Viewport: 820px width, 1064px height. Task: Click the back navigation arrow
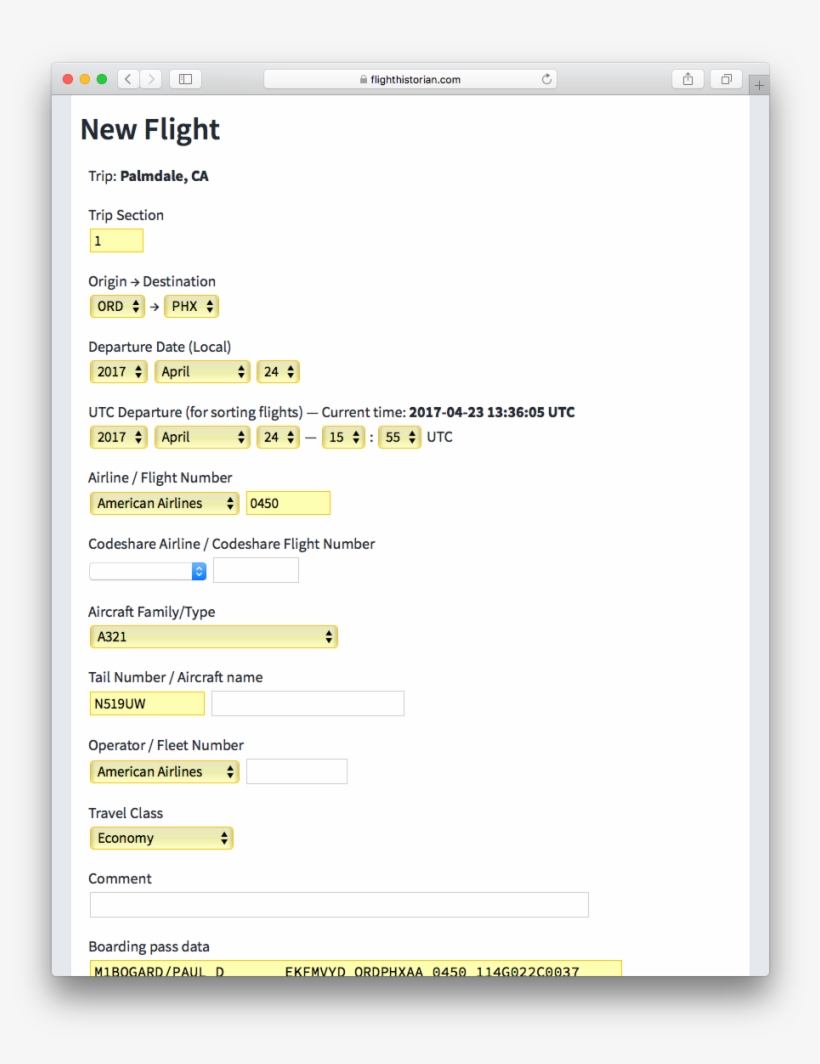click(126, 78)
